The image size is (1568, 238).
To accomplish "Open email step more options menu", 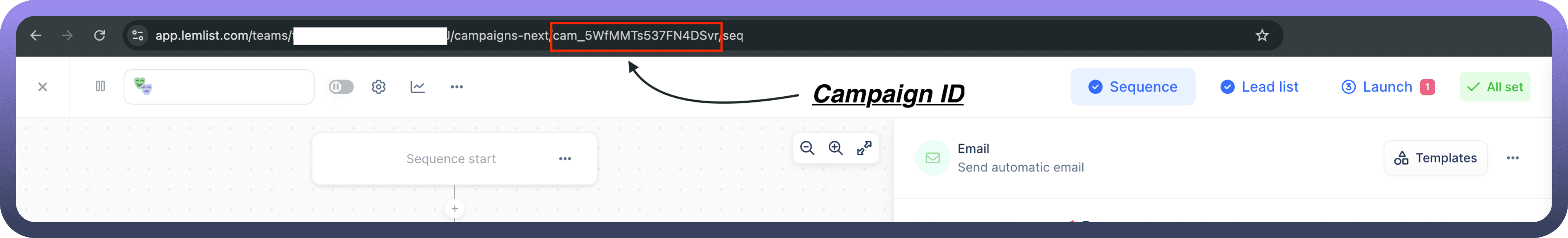I will click(1513, 158).
